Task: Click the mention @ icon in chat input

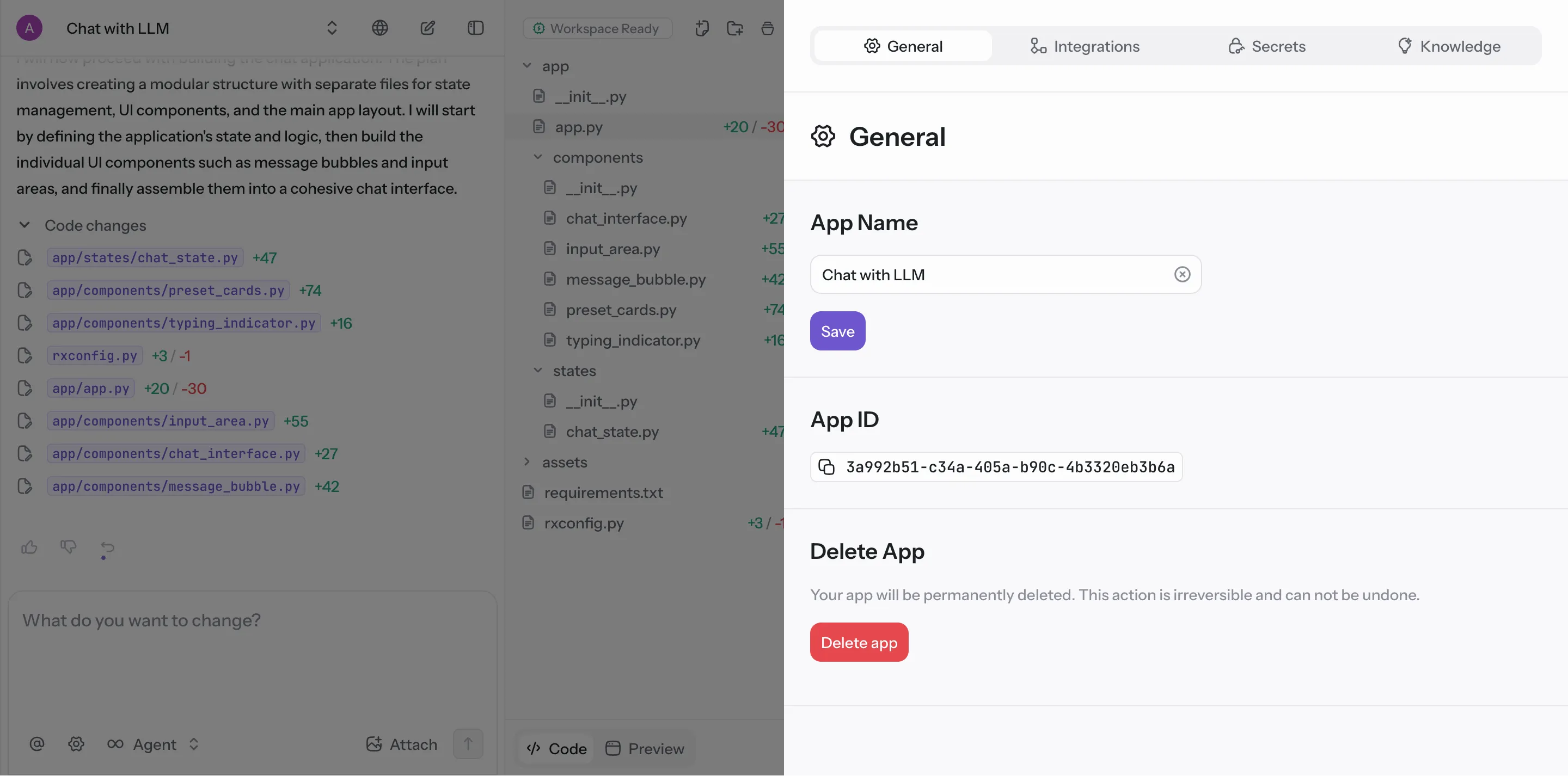Action: pyautogui.click(x=36, y=744)
